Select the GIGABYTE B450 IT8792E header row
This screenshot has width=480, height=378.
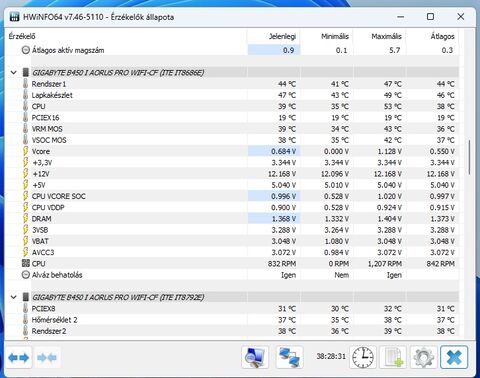coord(245,297)
